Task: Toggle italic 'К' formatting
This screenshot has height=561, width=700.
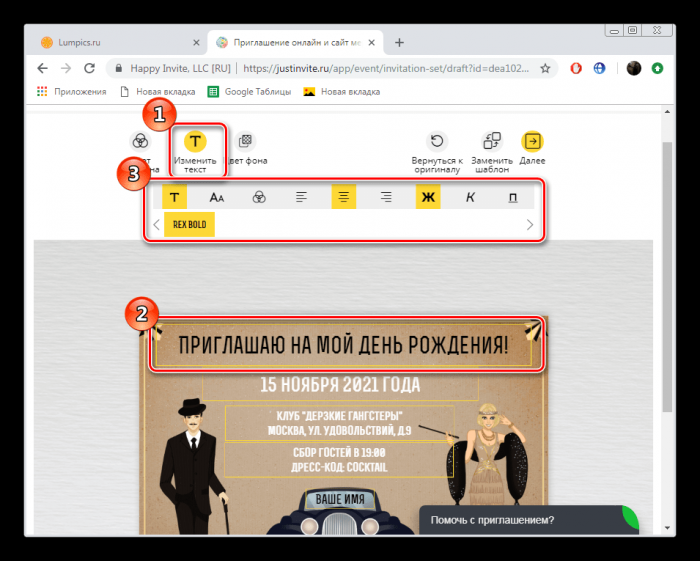Action: click(470, 197)
